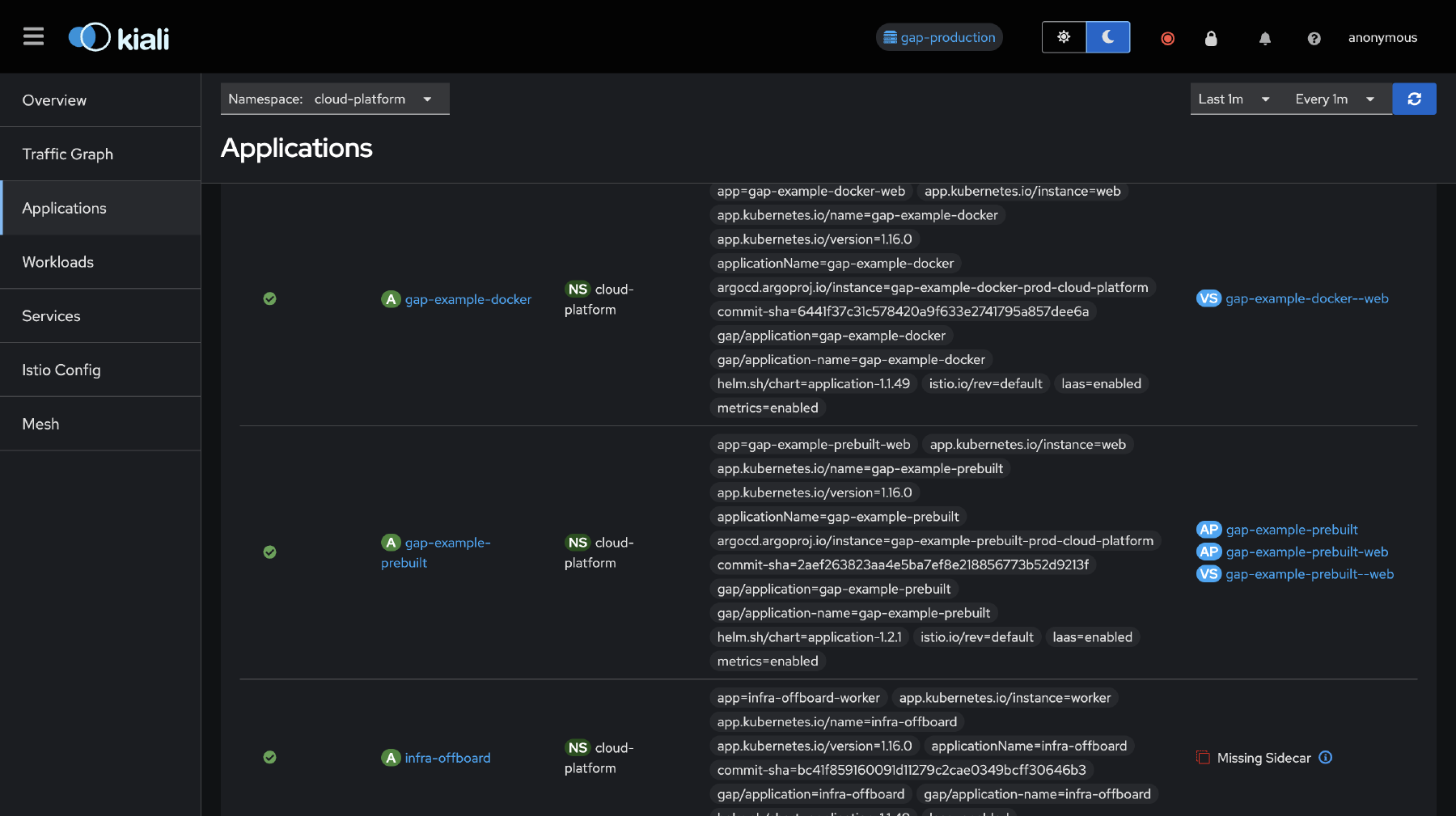Screen dimensions: 1456x816
Task: Click the A badge beside infra-offboard
Action: pos(391,758)
